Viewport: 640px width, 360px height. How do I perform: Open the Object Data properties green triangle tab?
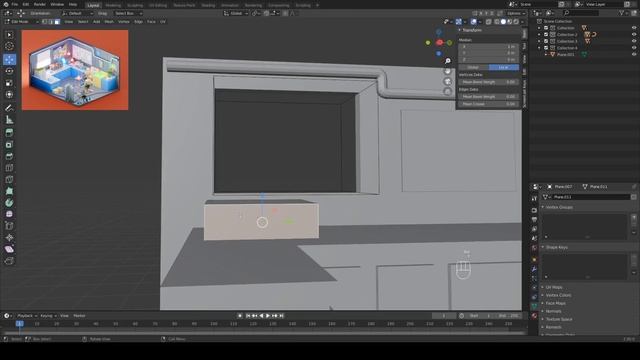pos(534,306)
